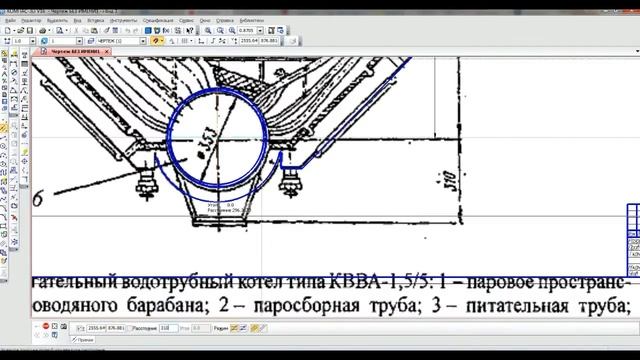Click the Undo arrow icon
Viewport: 640px width, 360px height.
click(128, 31)
